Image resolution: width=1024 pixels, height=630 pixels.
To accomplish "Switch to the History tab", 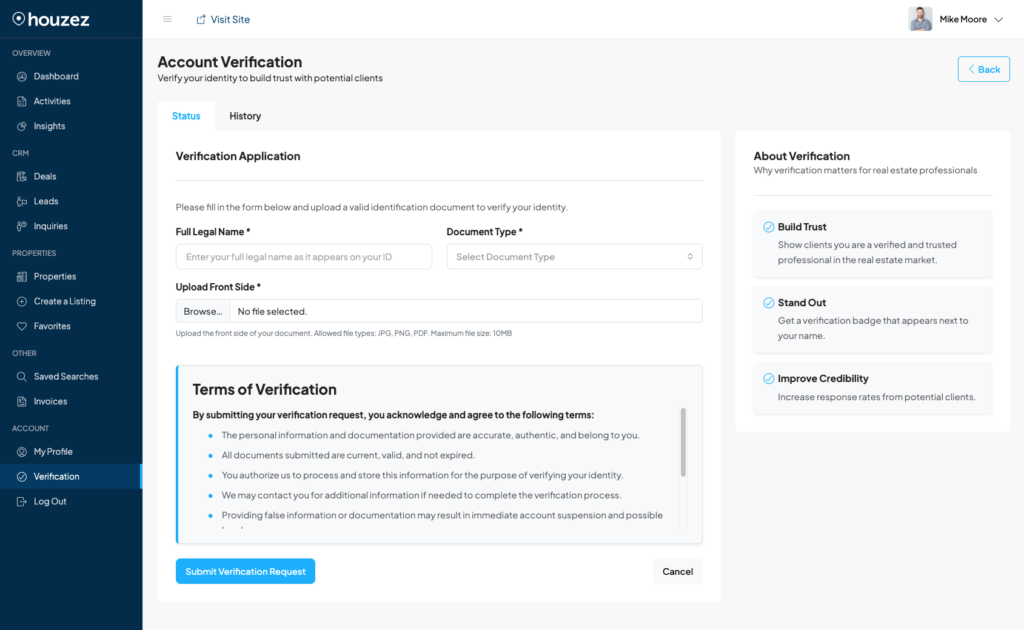I will [x=245, y=116].
